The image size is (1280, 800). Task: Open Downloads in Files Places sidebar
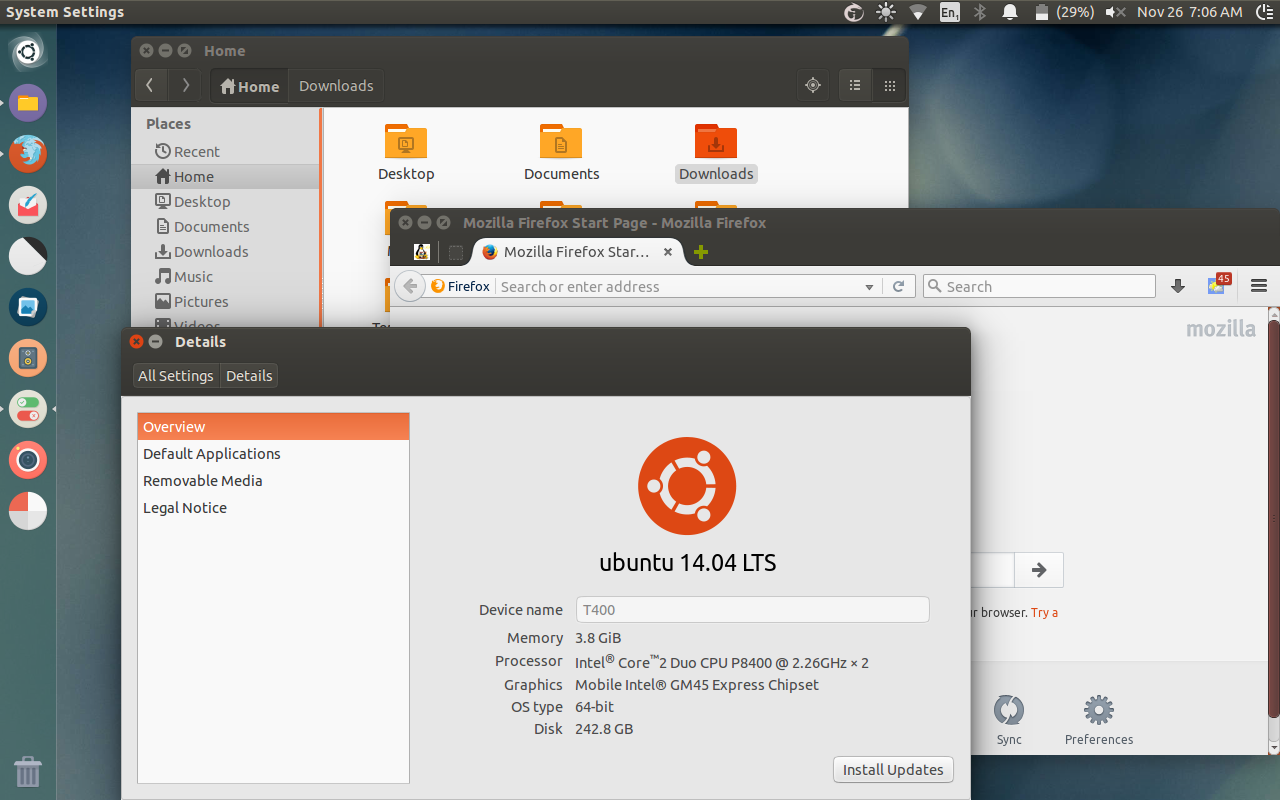[x=225, y=252]
